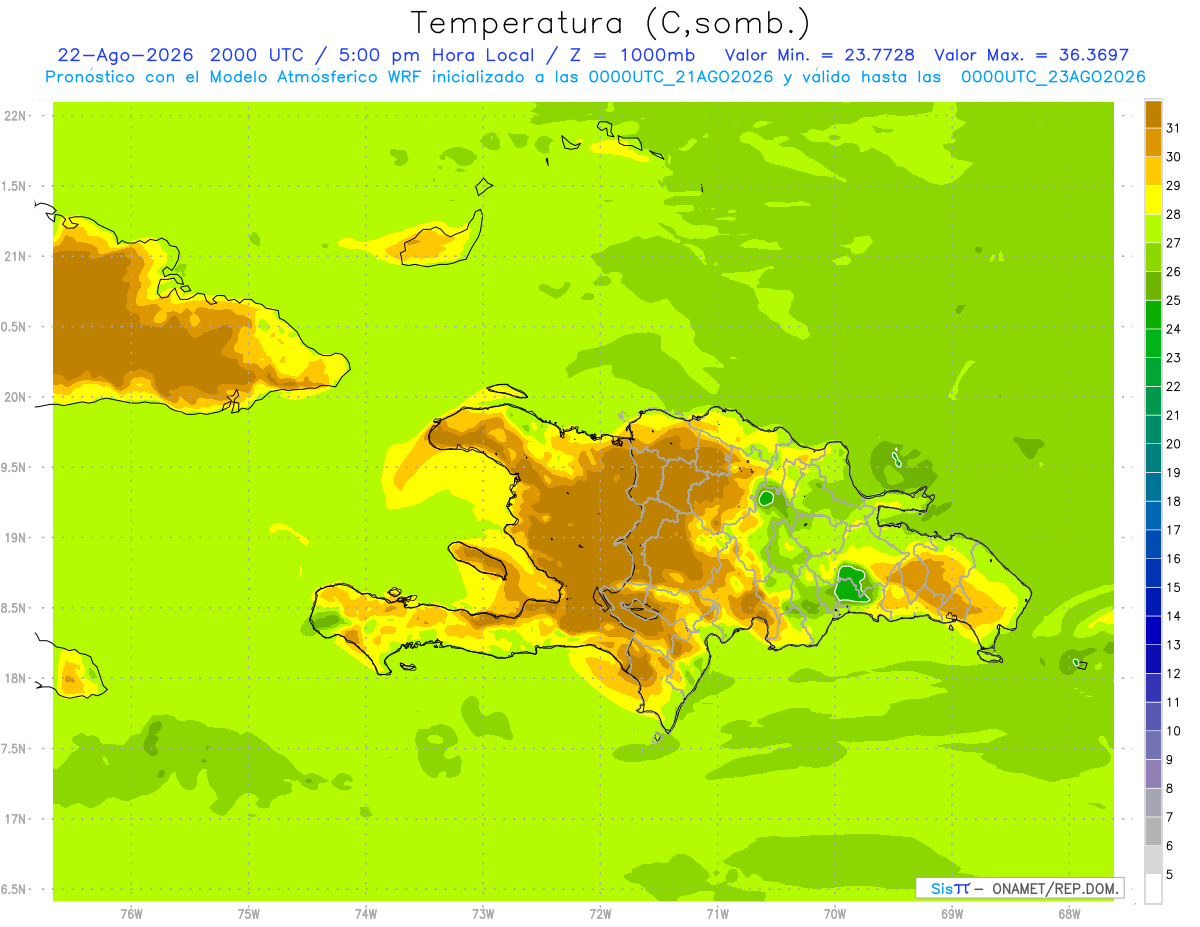The height and width of the screenshot is (927, 1200).
Task: Click the 71W longitude axis label
Action: (x=717, y=913)
